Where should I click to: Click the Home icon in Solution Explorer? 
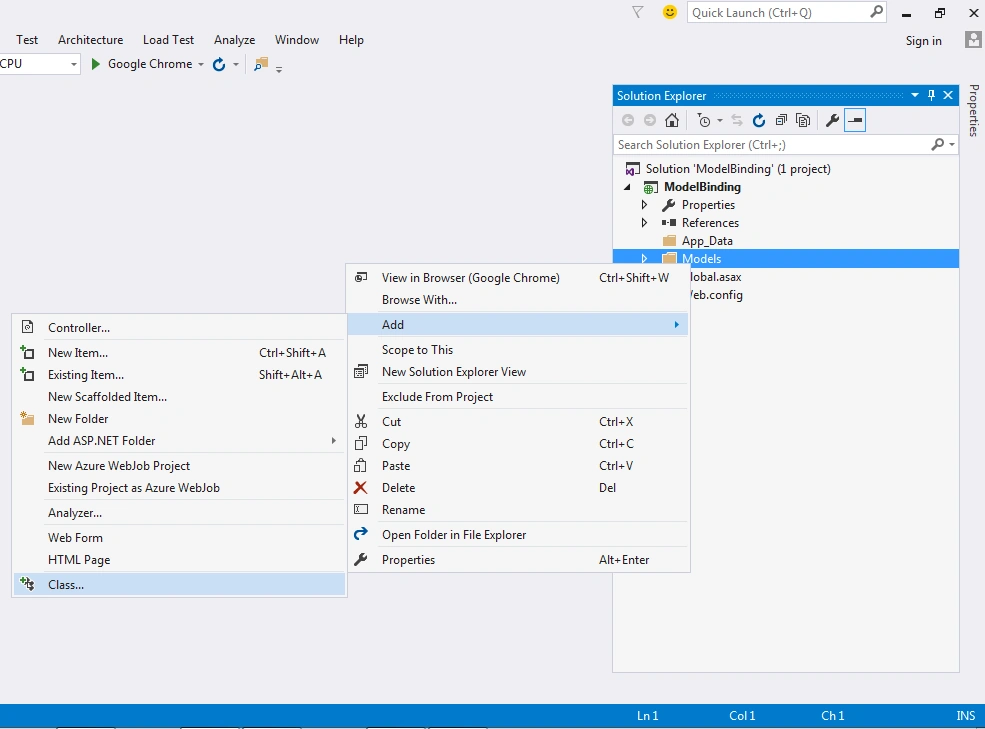[x=672, y=120]
